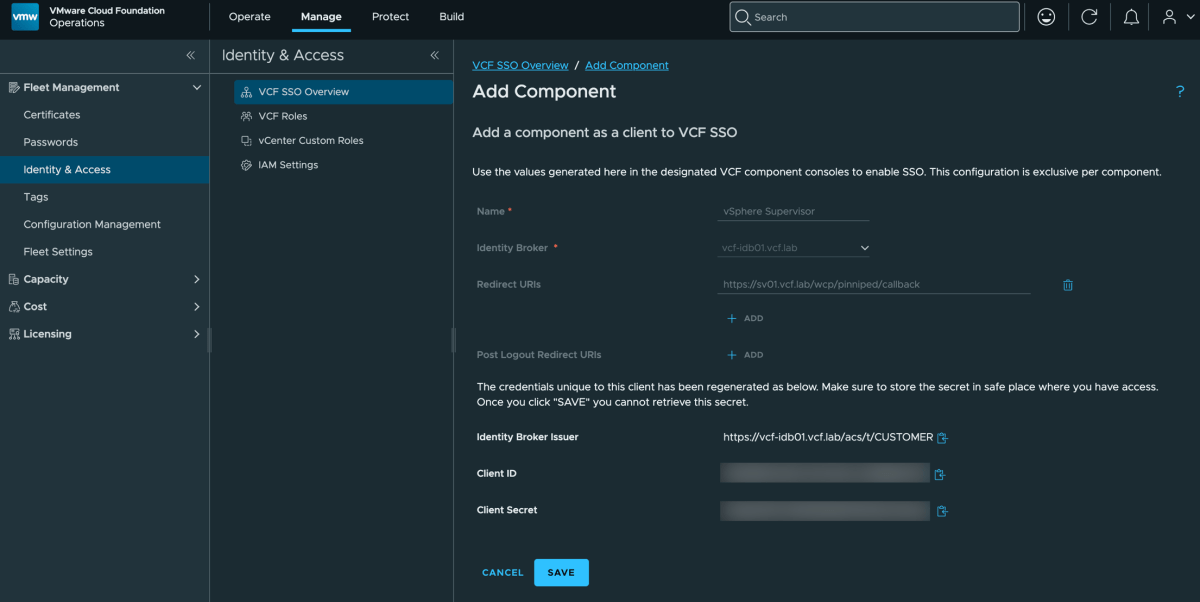The height and width of the screenshot is (602, 1200).
Task: Click the search magnifier icon
Action: pos(742,17)
